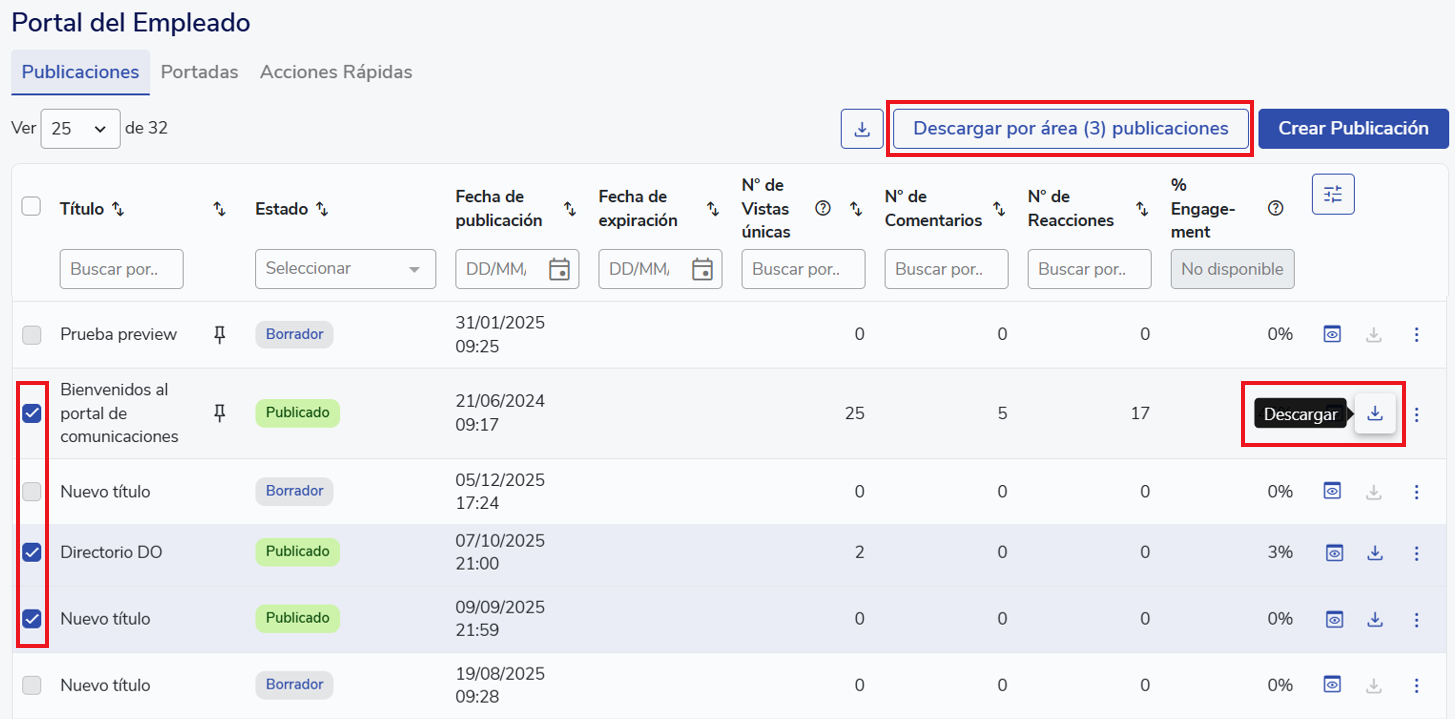Screen dimensions: 1455x719
Task: Open the Acciones Rápidas tab
Action: [x=336, y=72]
